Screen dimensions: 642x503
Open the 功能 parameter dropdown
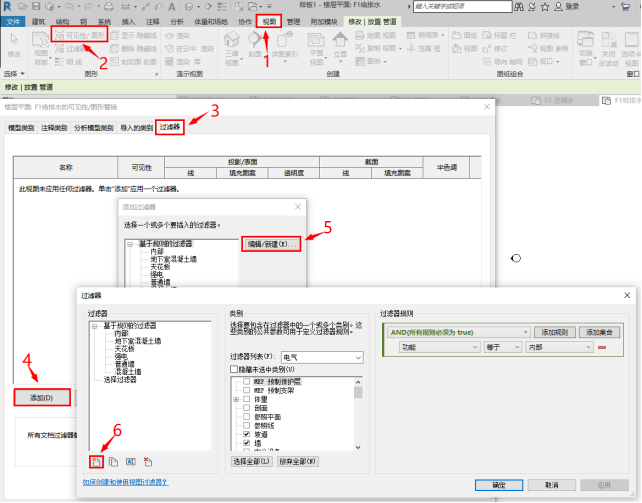439,347
